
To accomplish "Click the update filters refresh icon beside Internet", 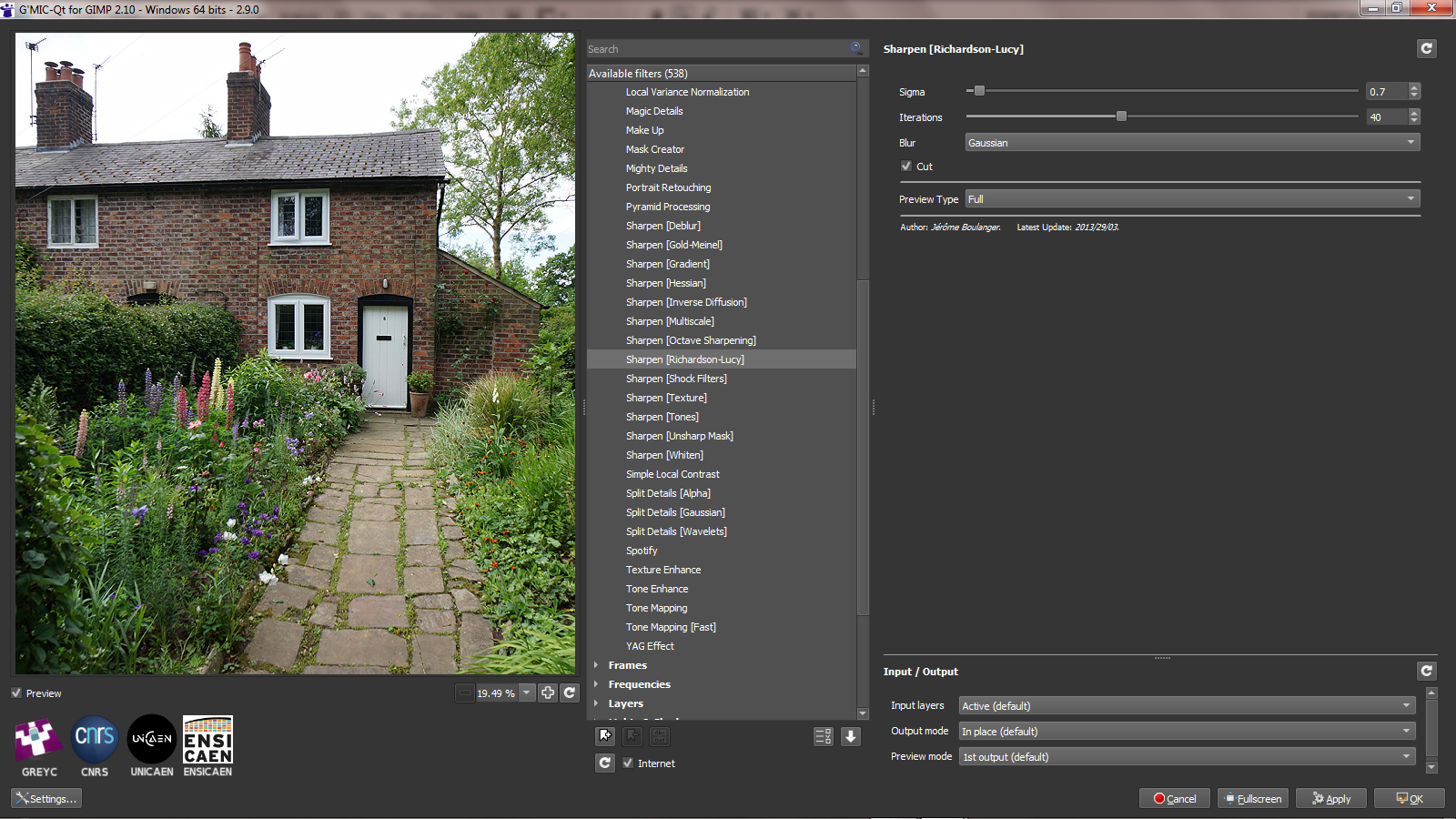I will [x=605, y=763].
